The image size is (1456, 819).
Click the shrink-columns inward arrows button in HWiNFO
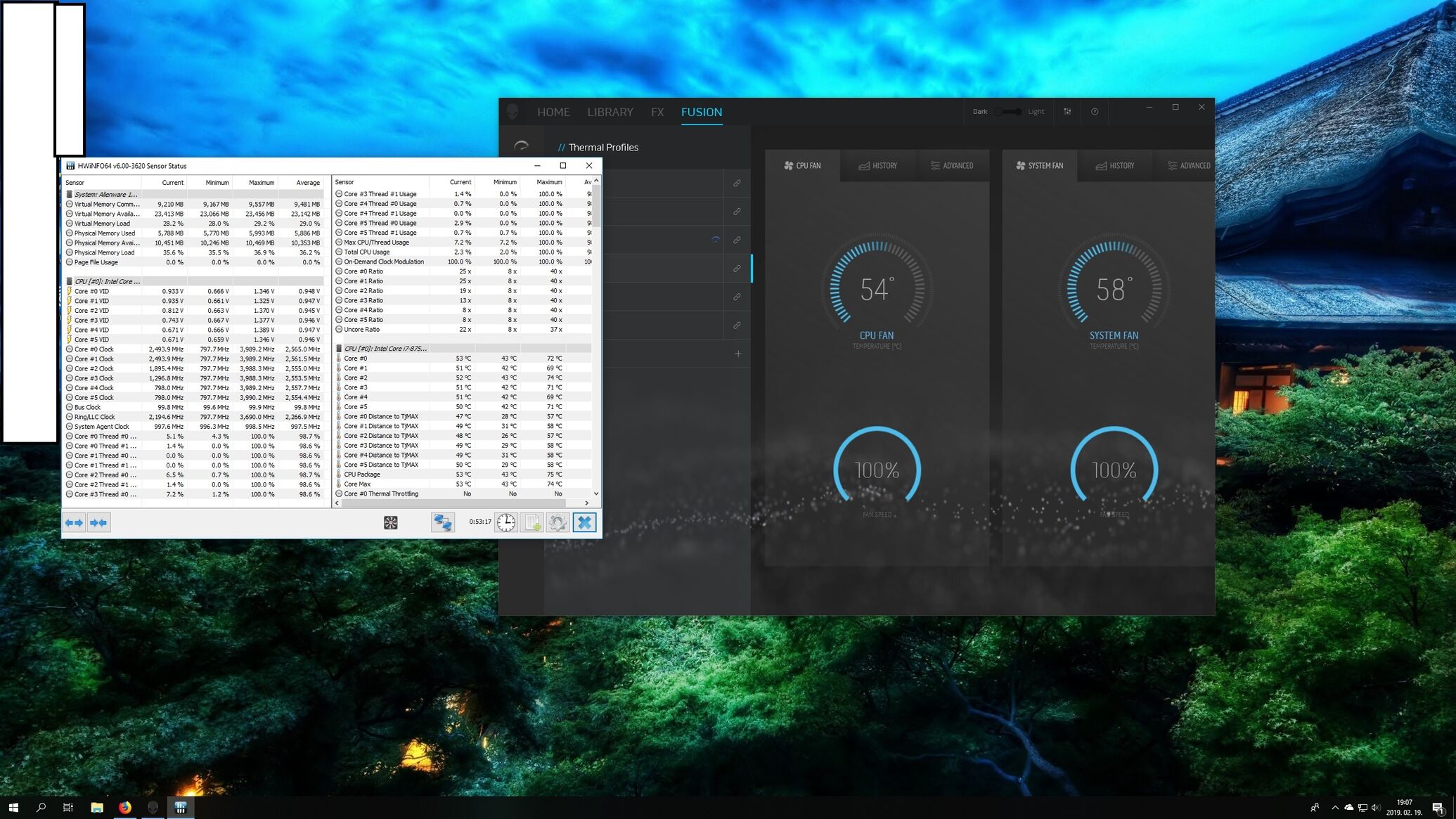99,522
